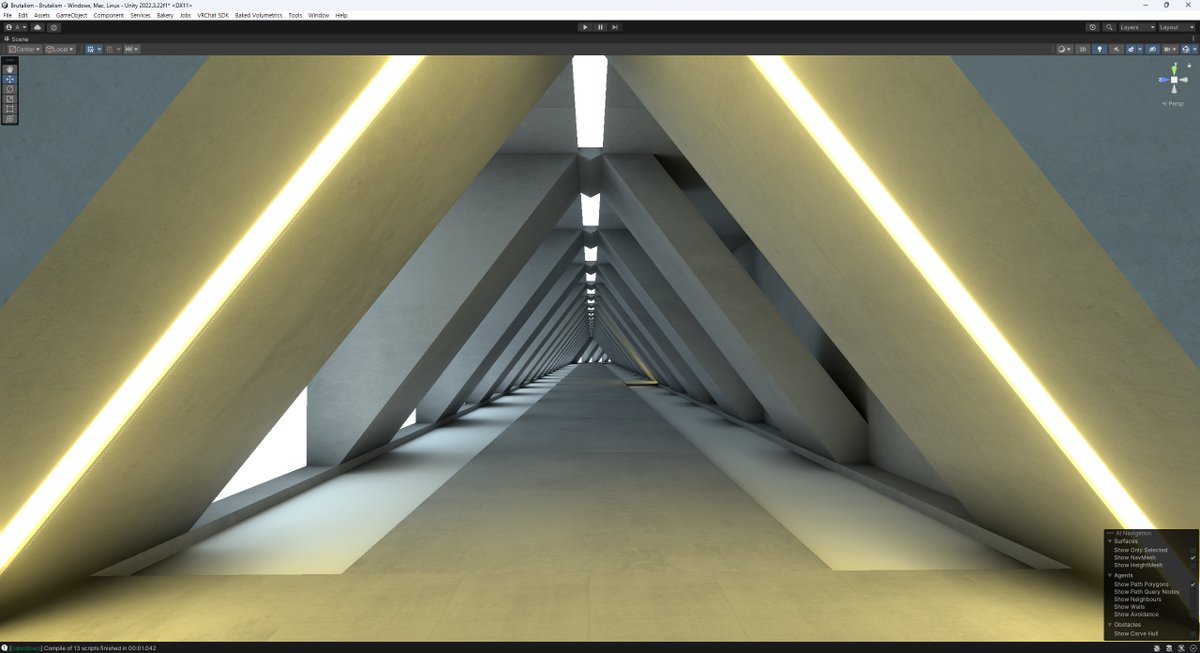
Task: Disable Show Path Polygons option
Action: coord(1193,584)
